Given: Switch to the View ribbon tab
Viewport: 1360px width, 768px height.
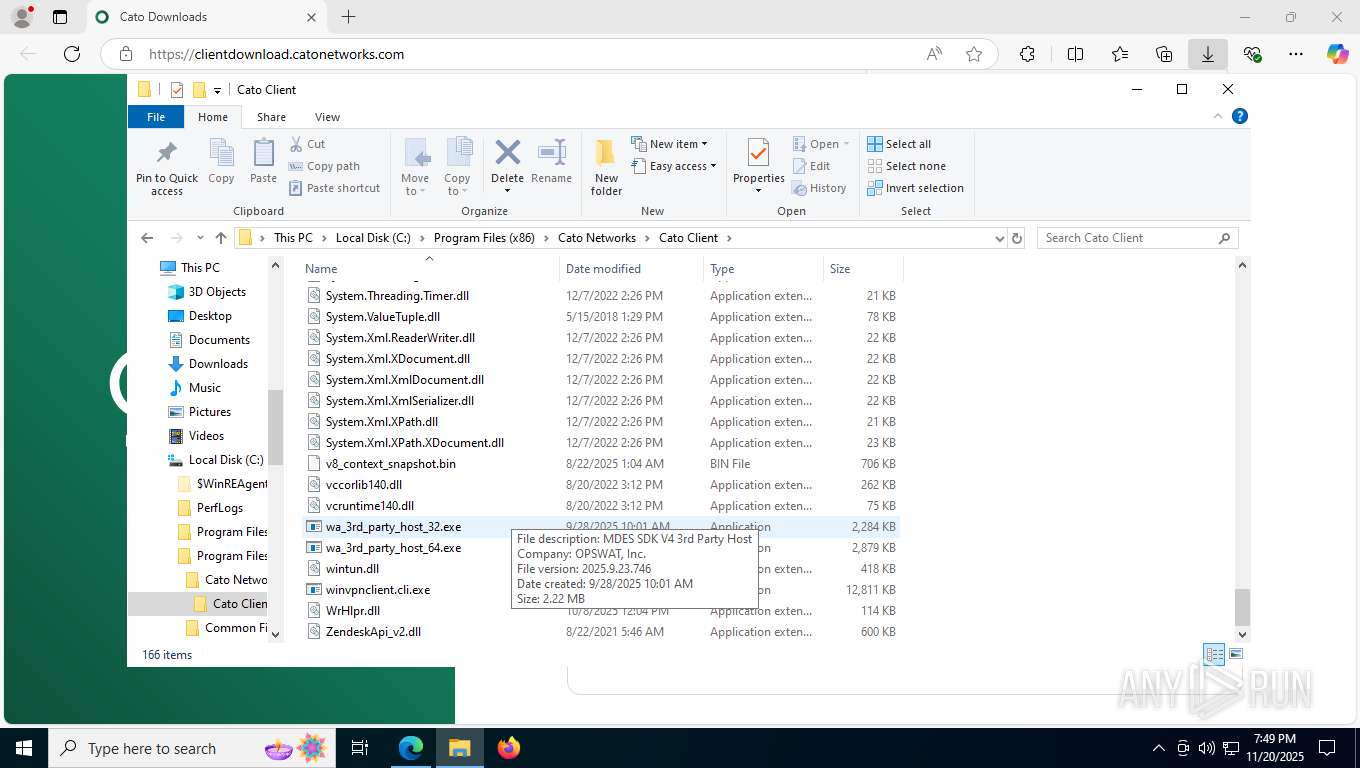Looking at the screenshot, I should coord(327,117).
